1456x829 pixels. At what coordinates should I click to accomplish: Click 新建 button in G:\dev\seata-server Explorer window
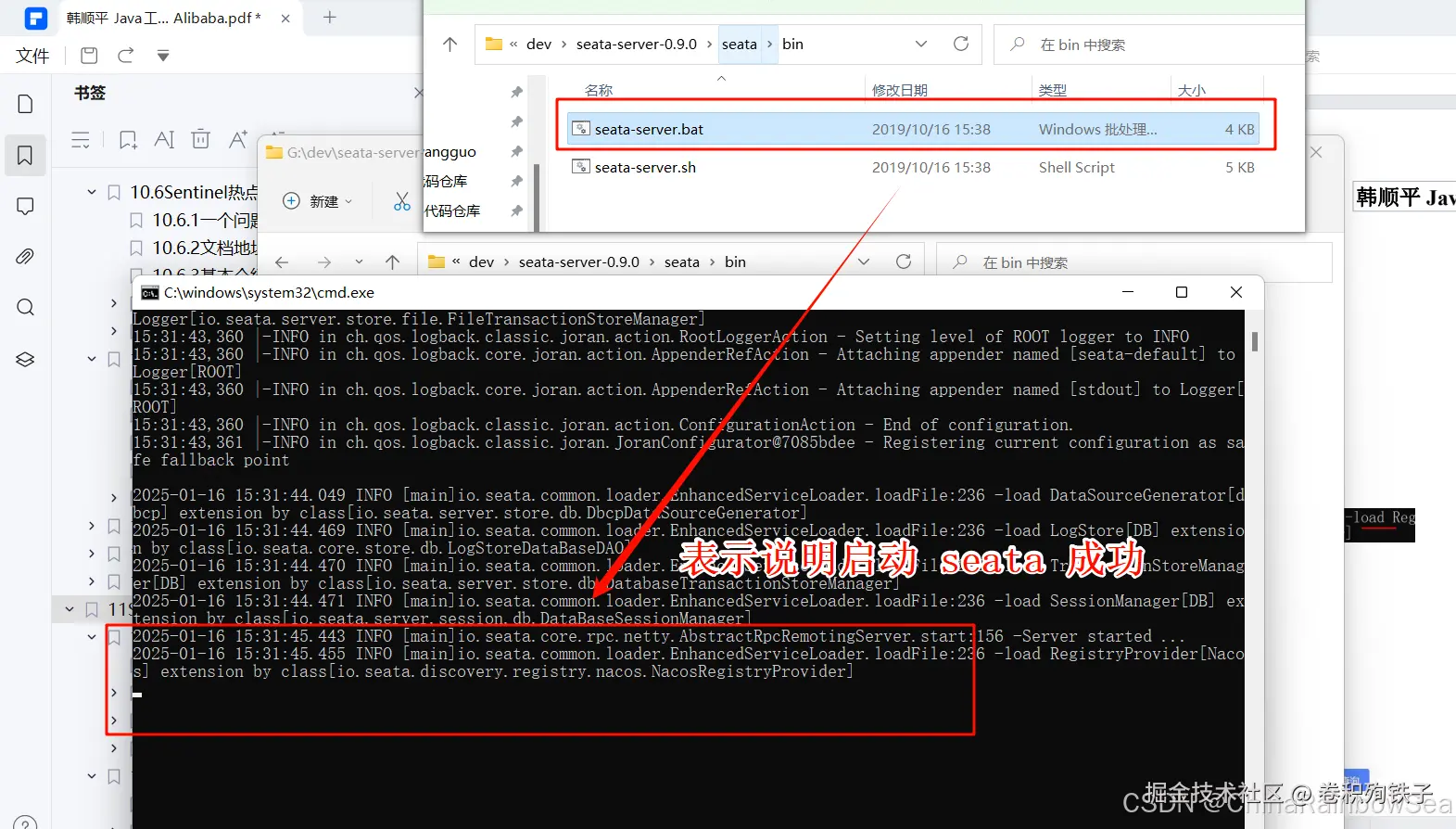(317, 201)
